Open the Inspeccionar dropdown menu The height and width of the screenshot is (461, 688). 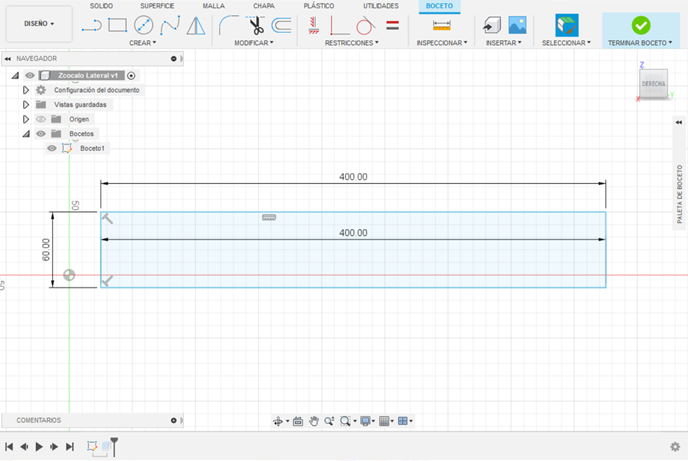pyautogui.click(x=442, y=43)
